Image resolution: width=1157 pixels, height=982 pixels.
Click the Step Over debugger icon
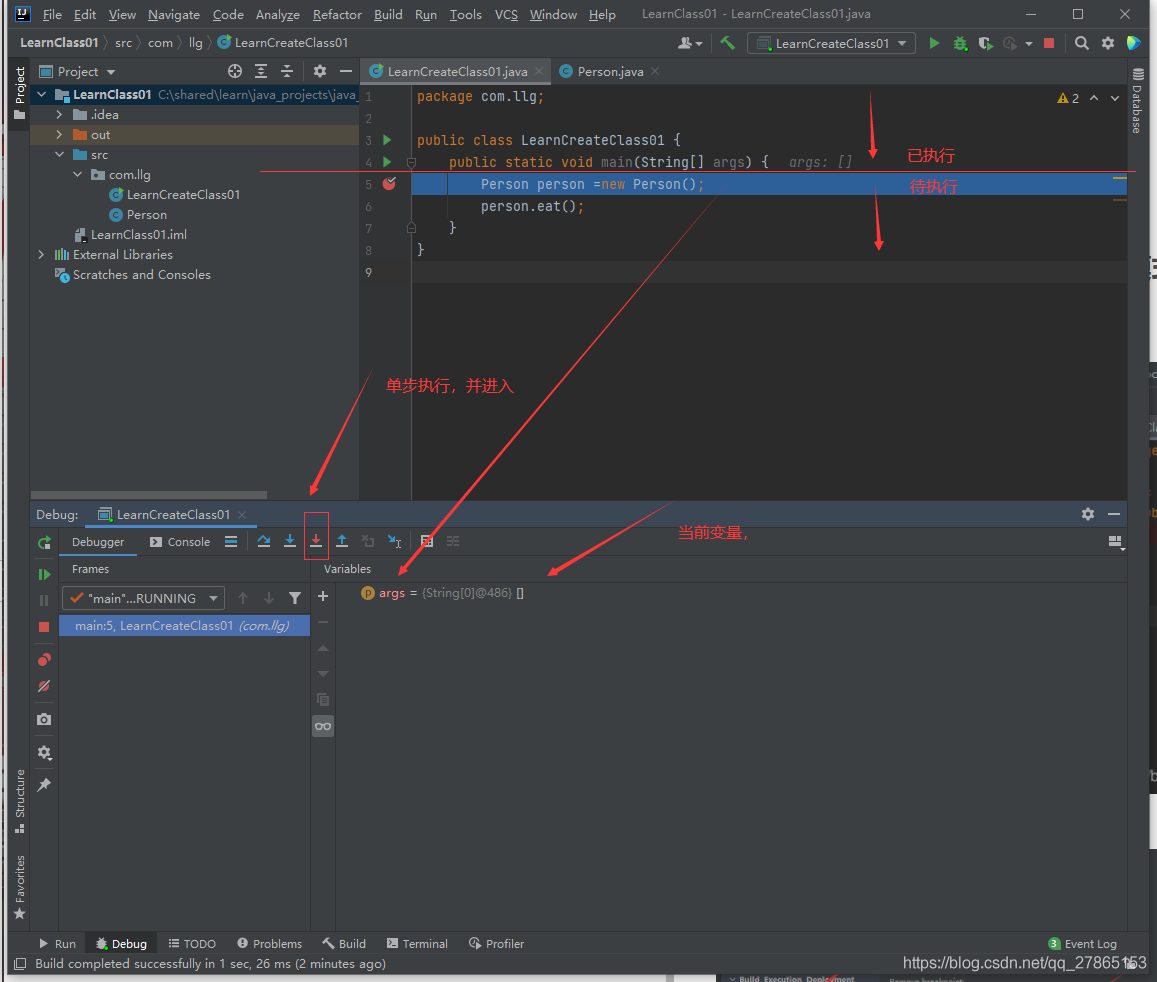(x=264, y=541)
